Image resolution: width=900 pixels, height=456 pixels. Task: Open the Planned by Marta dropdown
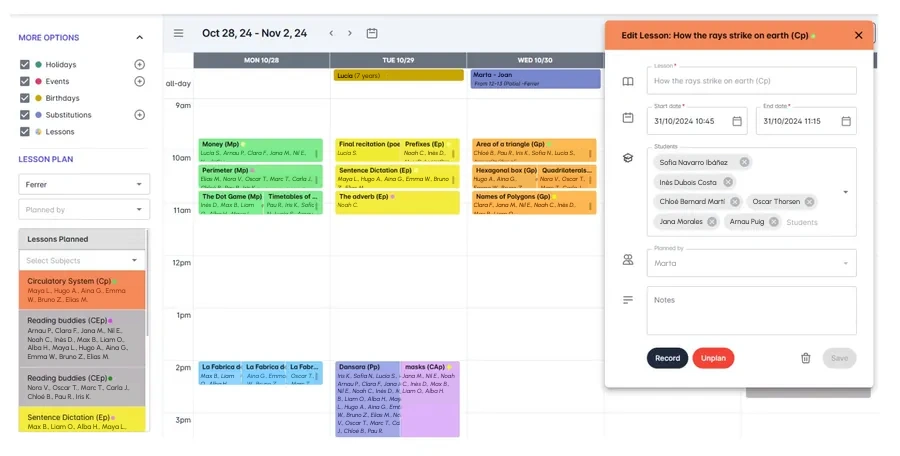tap(751, 263)
